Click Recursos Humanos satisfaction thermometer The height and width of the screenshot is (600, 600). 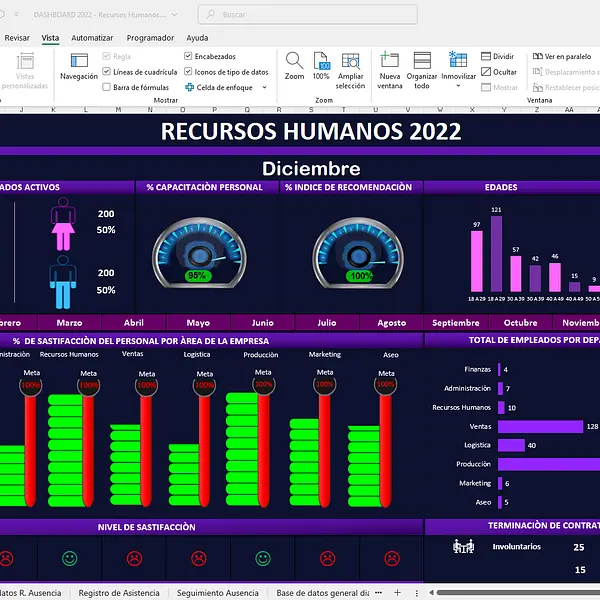pyautogui.click(x=75, y=440)
